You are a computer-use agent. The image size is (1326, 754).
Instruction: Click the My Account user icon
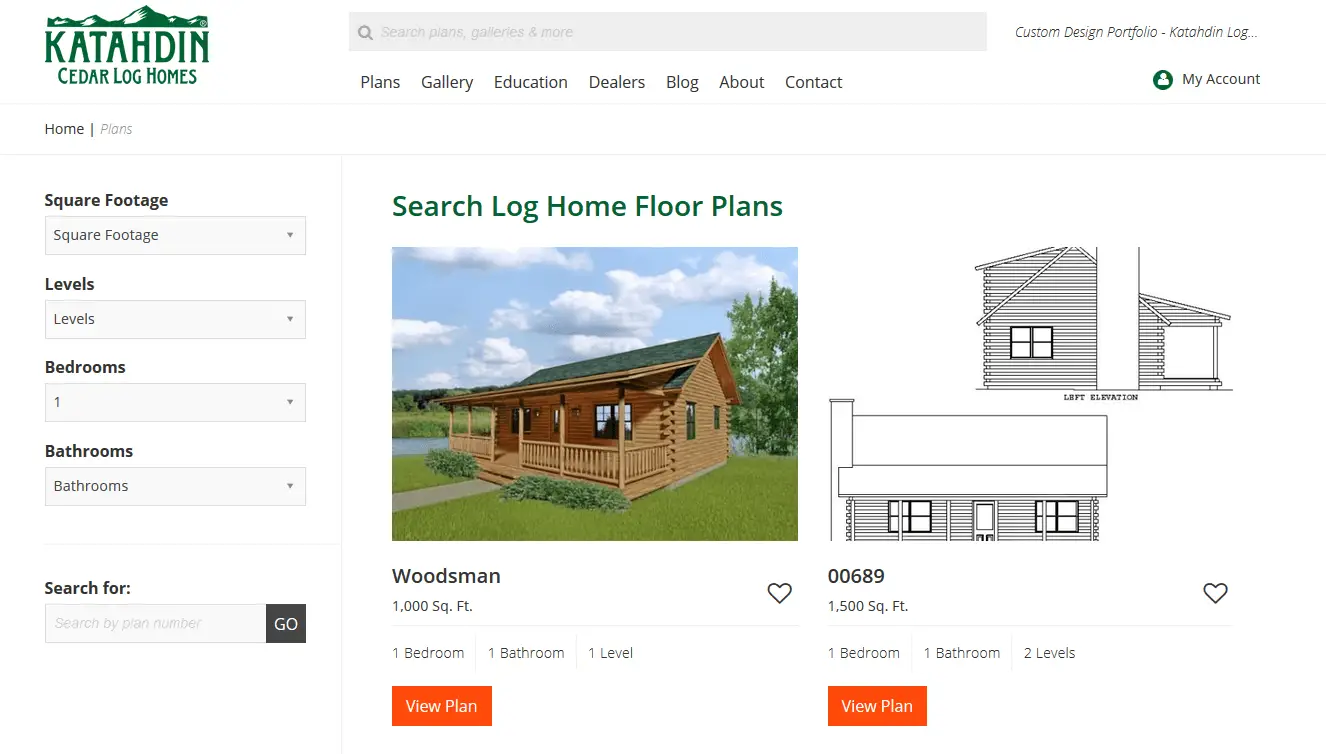1162,79
